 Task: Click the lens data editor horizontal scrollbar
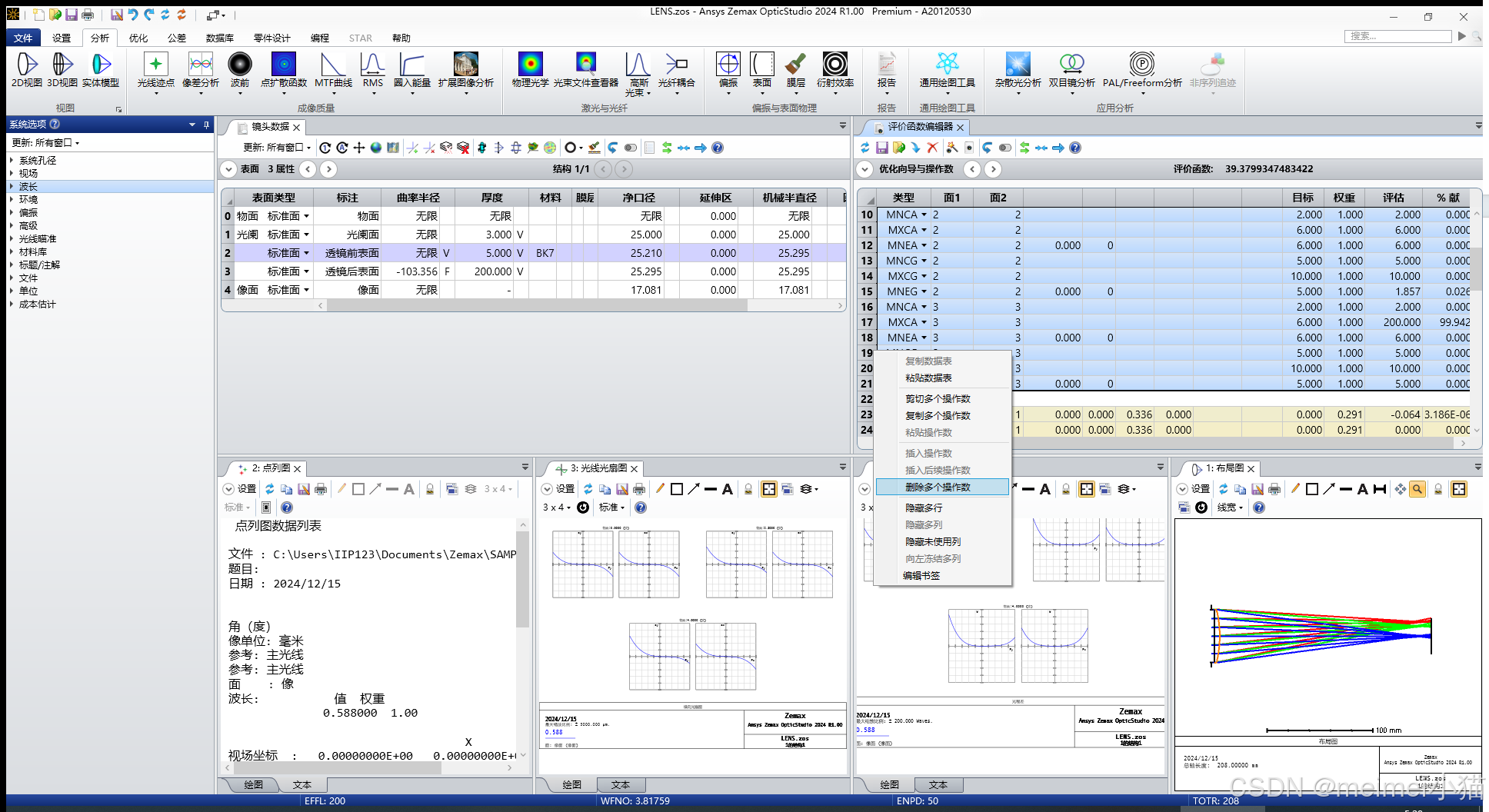point(537,305)
